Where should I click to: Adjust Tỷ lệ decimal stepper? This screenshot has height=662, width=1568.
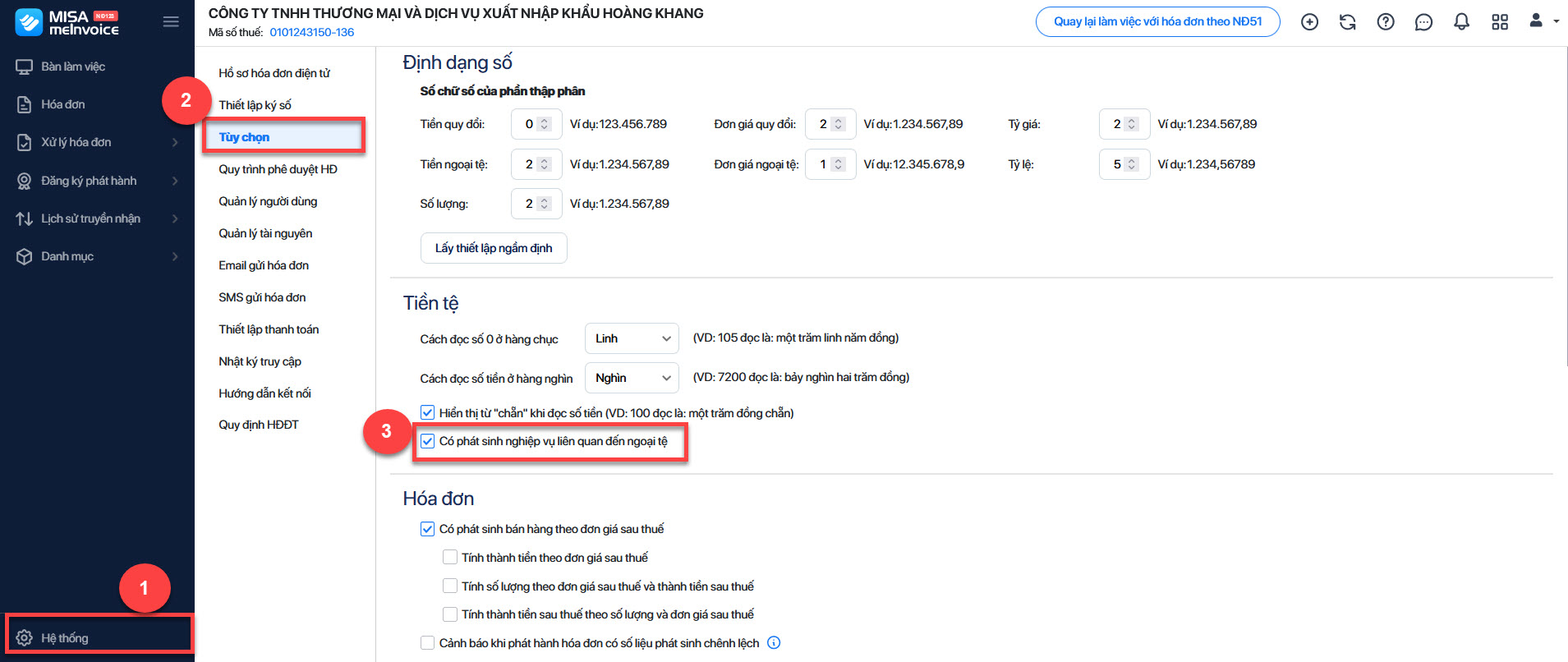[x=1131, y=164]
